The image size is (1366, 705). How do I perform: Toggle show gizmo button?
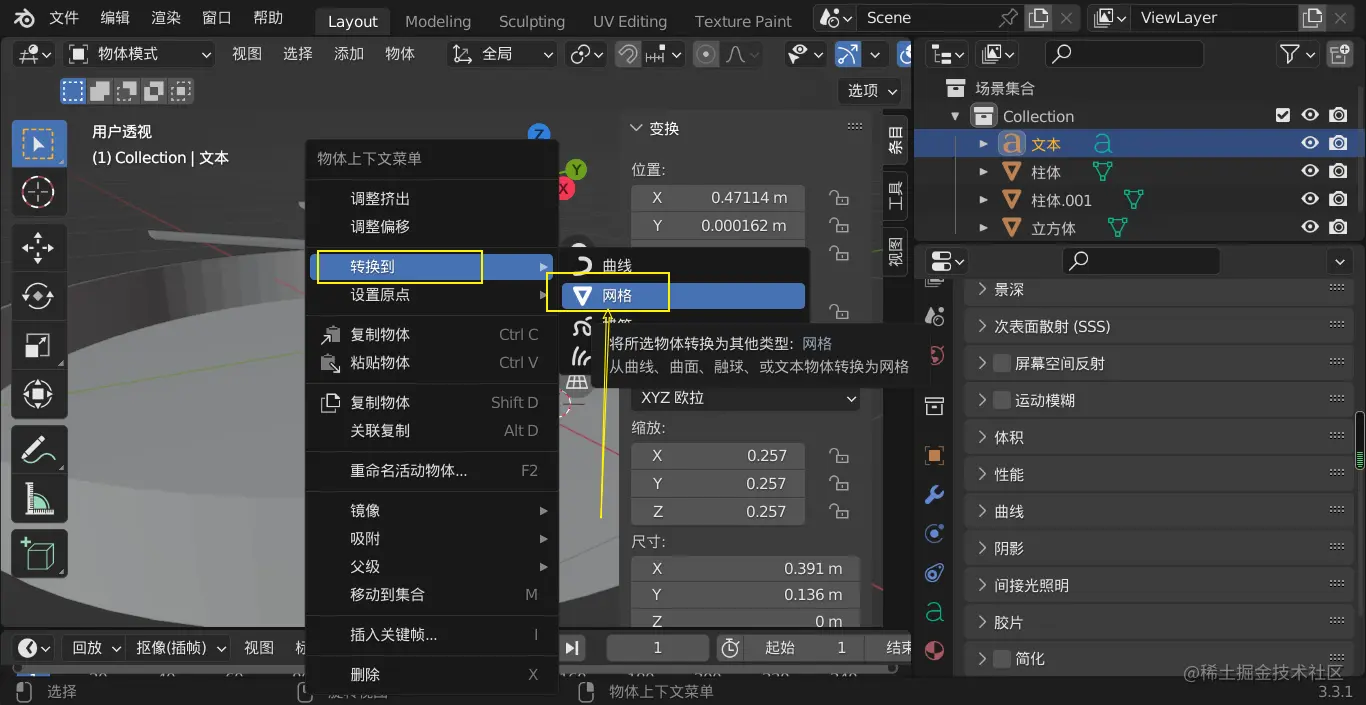pos(847,54)
